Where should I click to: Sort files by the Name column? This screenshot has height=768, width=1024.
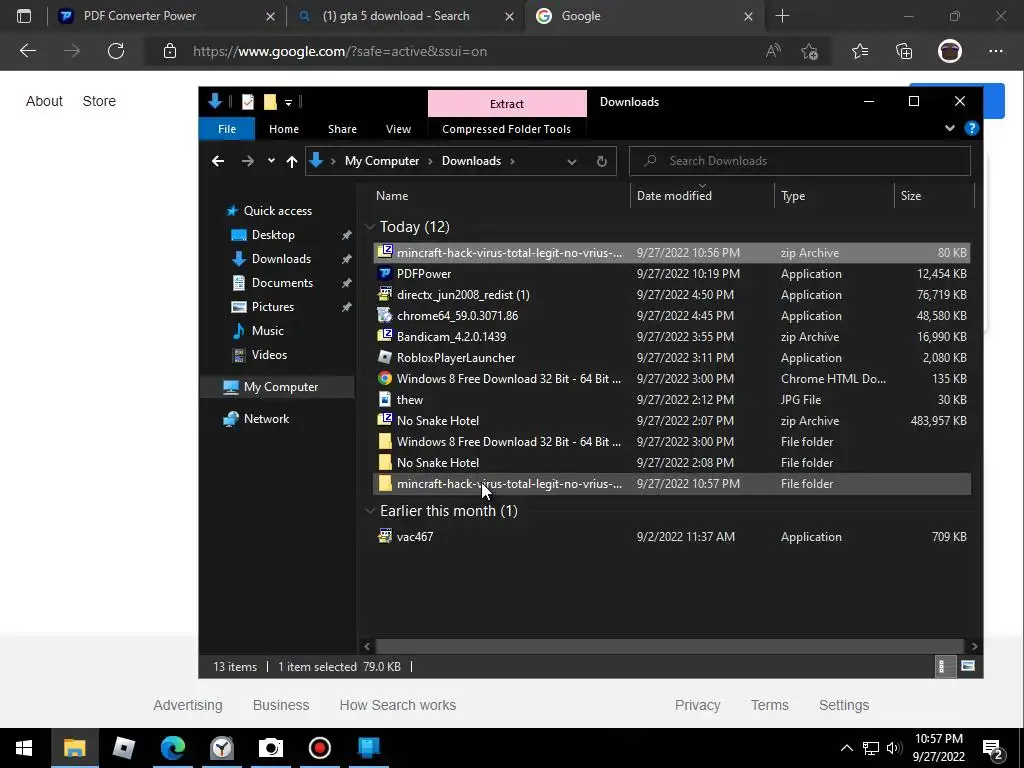point(392,195)
